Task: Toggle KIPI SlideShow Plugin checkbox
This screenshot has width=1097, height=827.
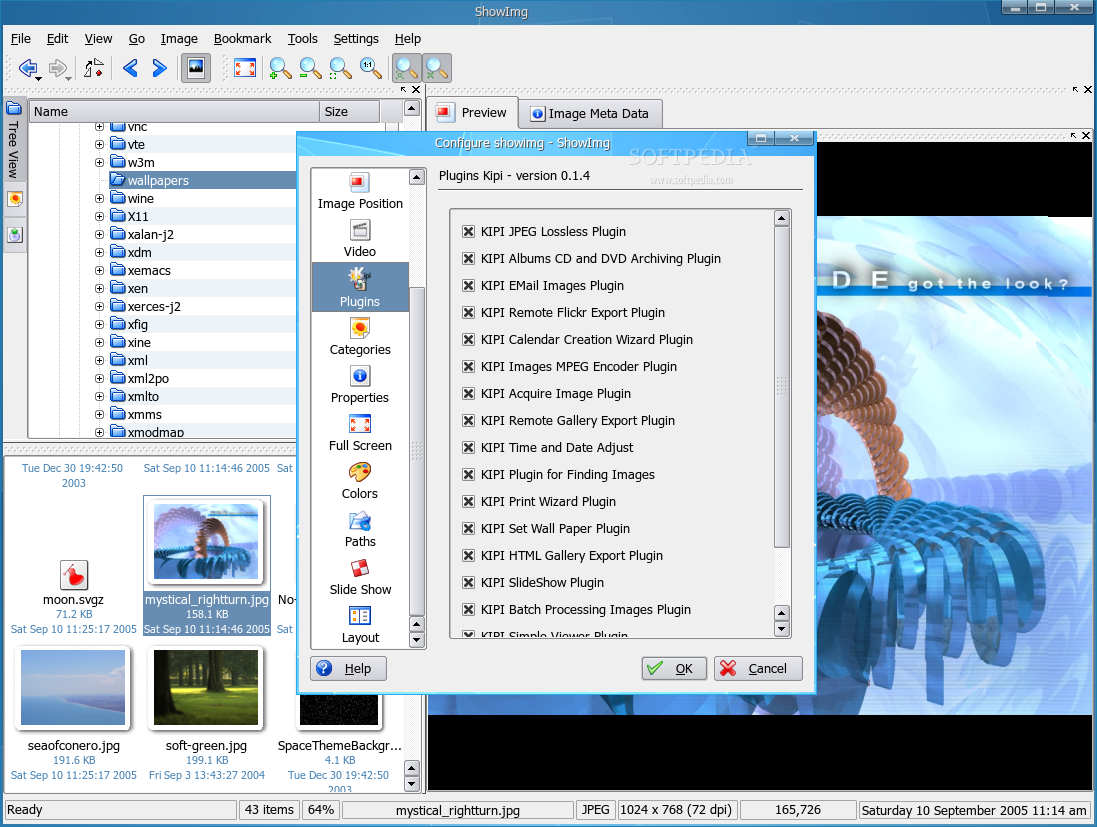Action: (469, 583)
